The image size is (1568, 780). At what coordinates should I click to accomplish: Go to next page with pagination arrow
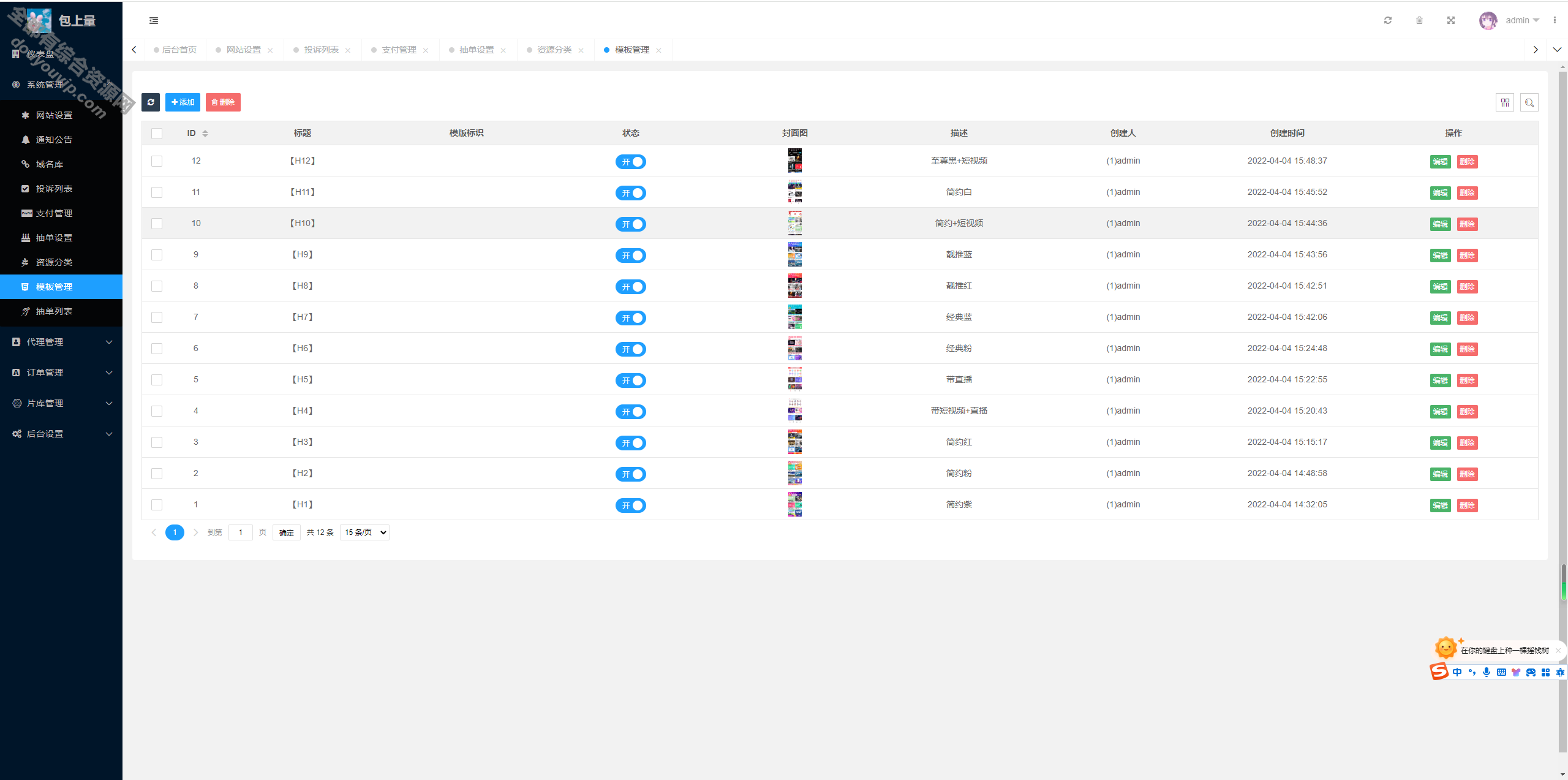(x=195, y=532)
